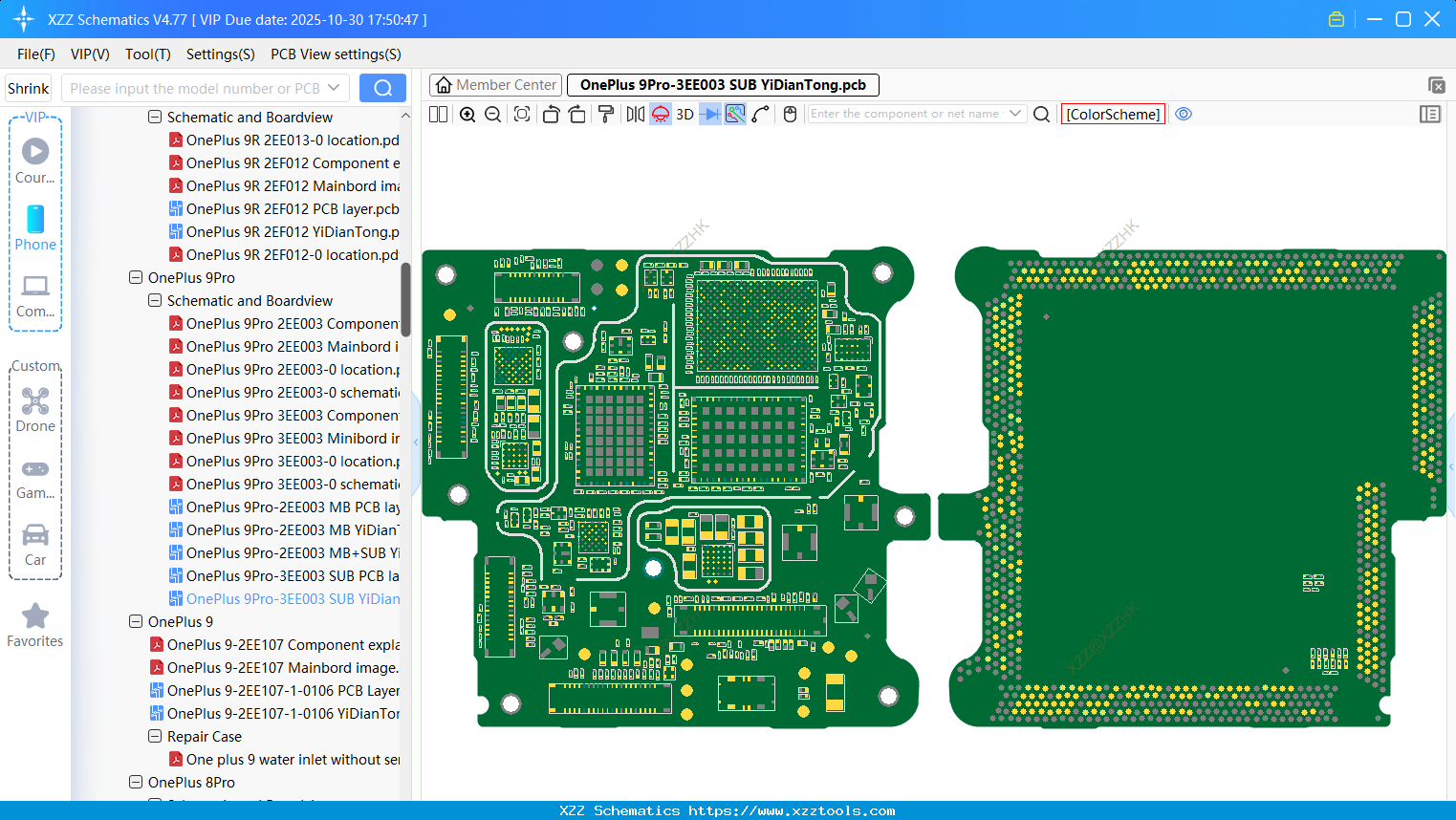Click the zoom out magnifier icon
This screenshot has height=820, width=1456.
493,115
